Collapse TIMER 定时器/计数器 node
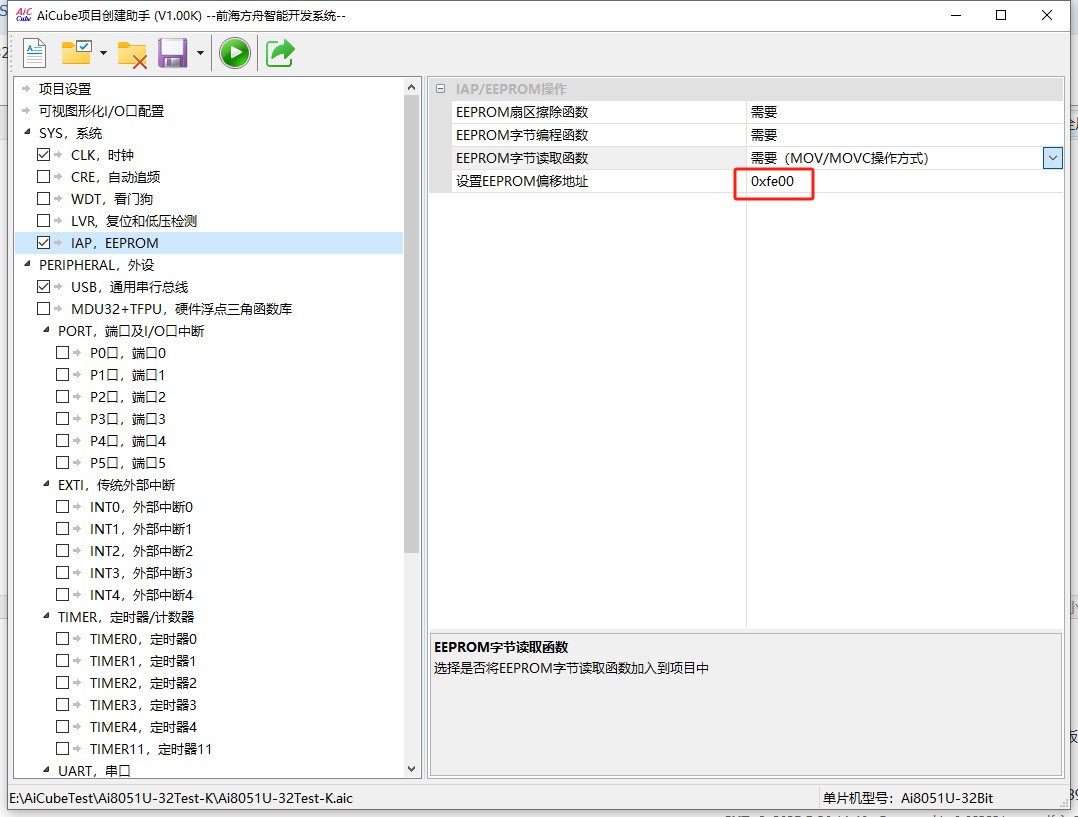This screenshot has height=817, width=1078. coord(46,616)
